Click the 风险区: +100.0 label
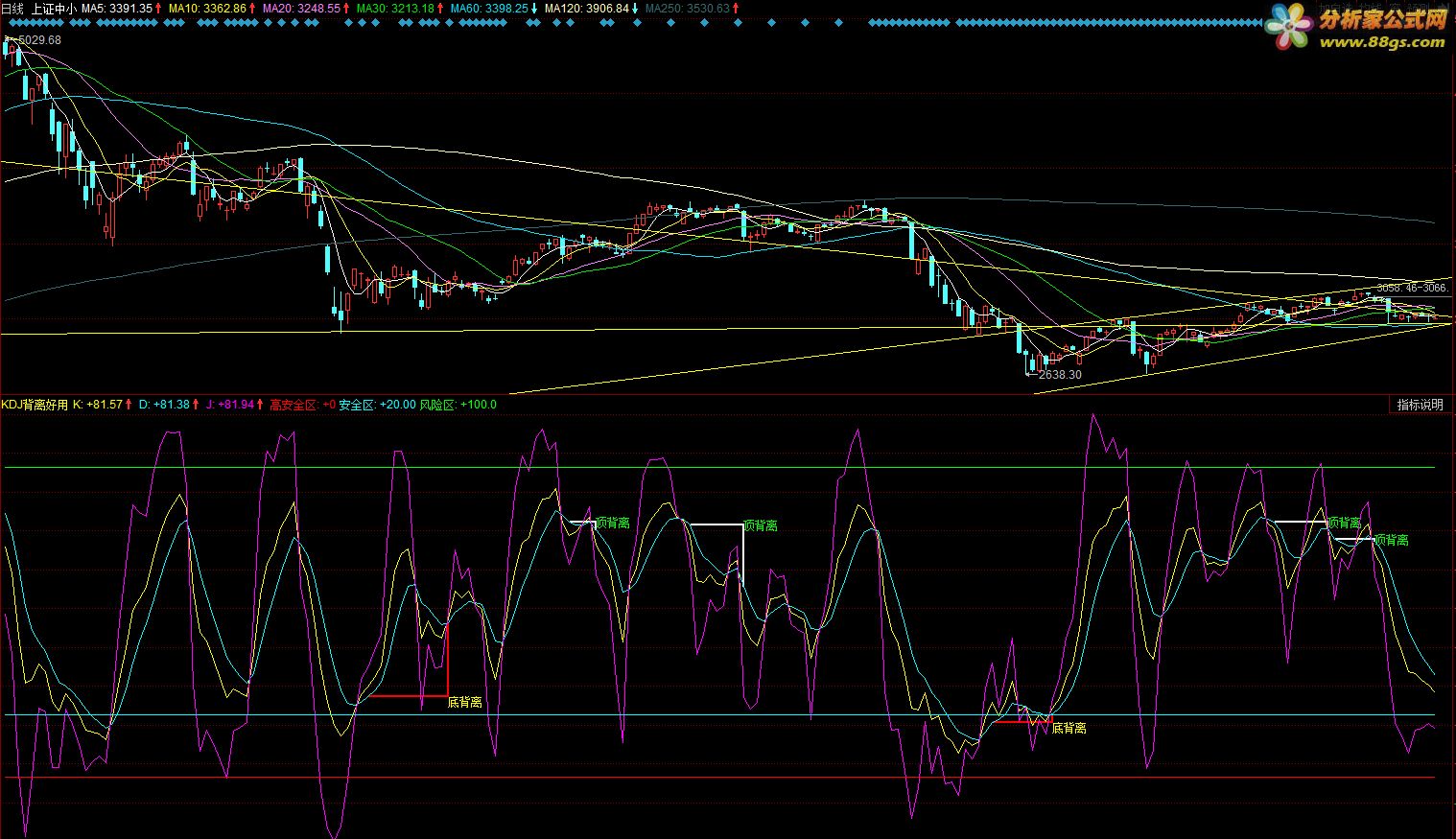Screen dimensions: 1456x839 pos(458,405)
